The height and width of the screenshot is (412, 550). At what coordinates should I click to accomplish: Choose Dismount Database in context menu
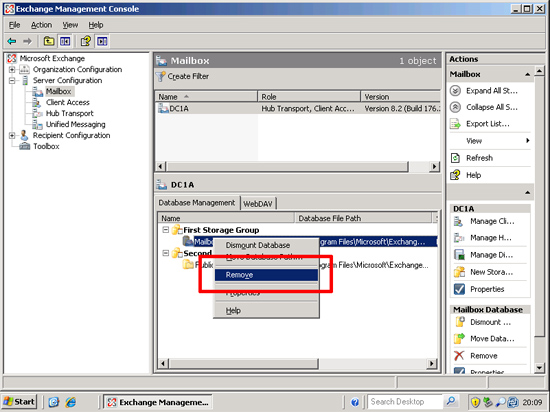click(266, 245)
